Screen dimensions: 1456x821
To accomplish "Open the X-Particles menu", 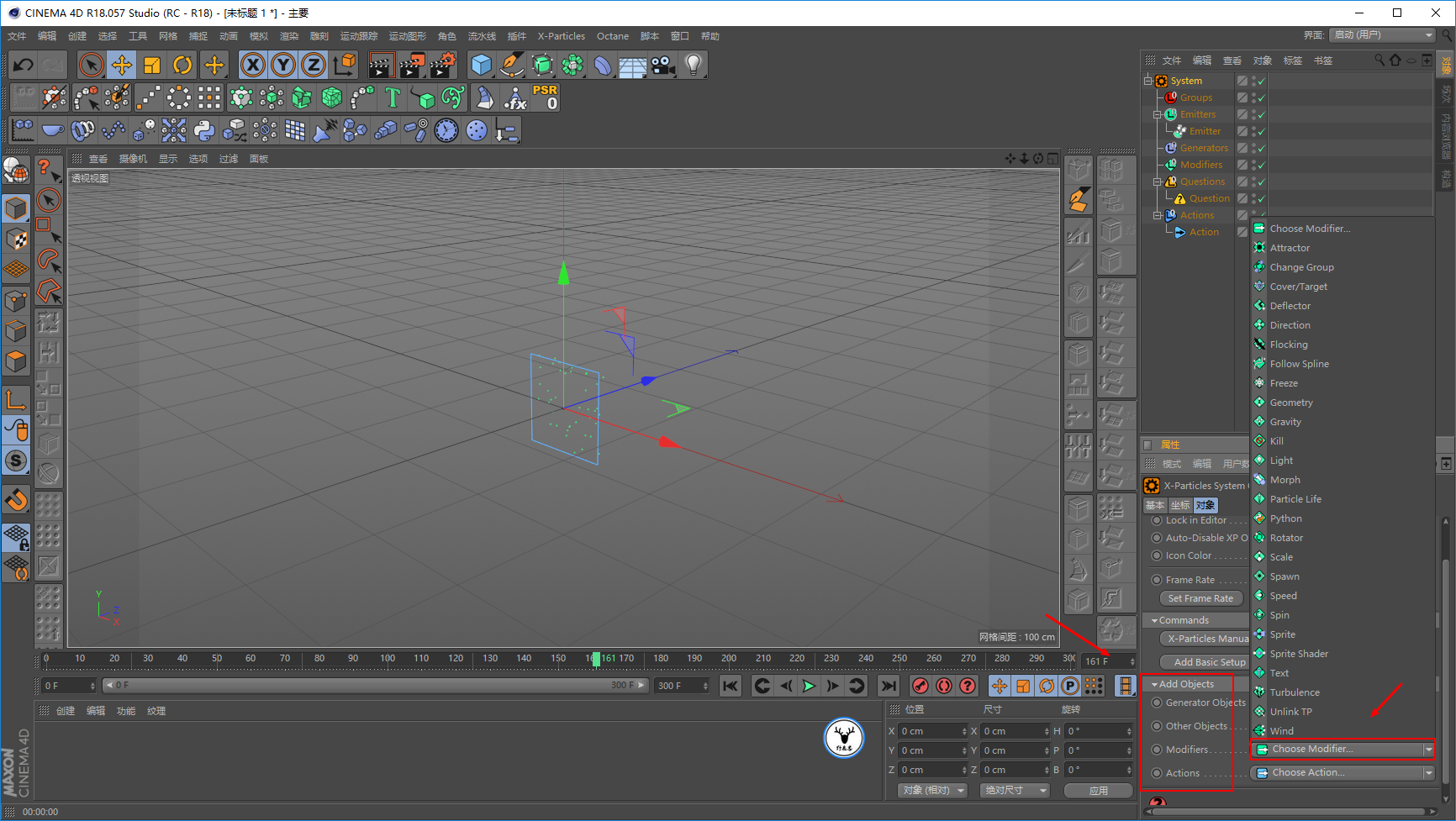I will [x=562, y=36].
